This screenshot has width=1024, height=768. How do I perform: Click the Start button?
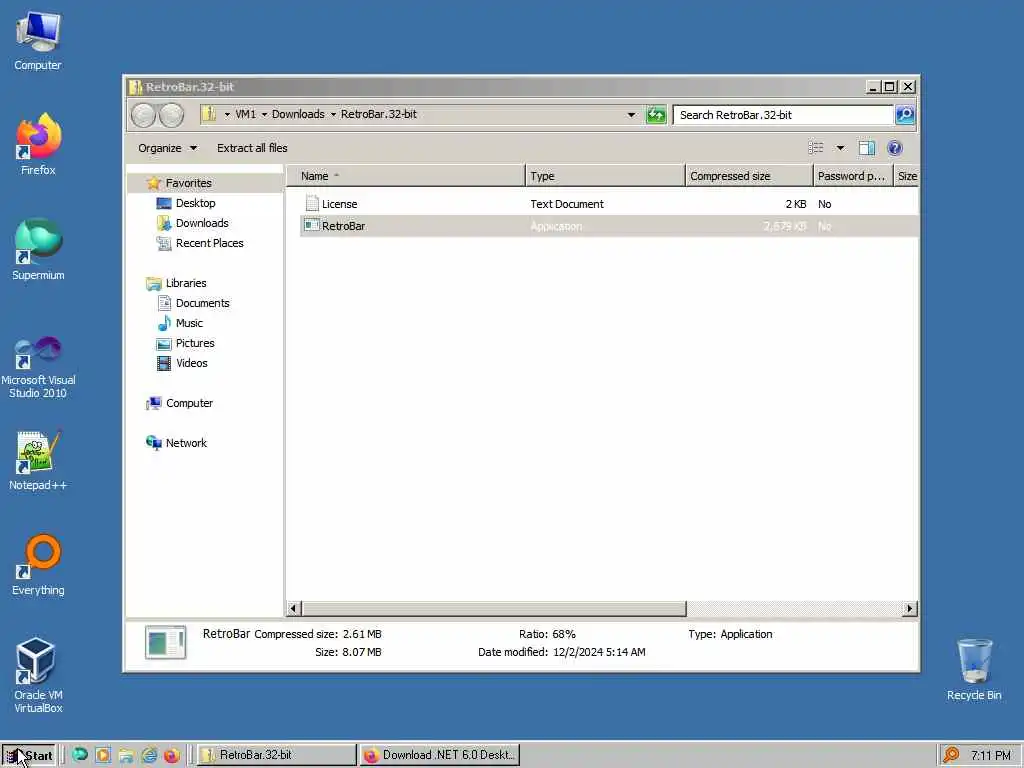(29, 756)
